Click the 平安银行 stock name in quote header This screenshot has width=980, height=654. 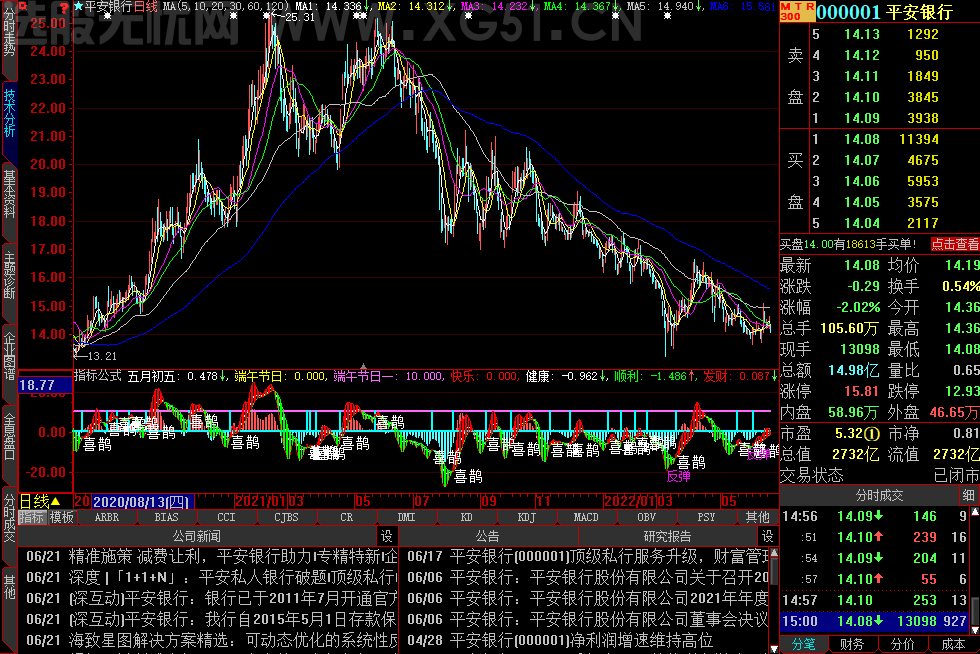click(920, 12)
